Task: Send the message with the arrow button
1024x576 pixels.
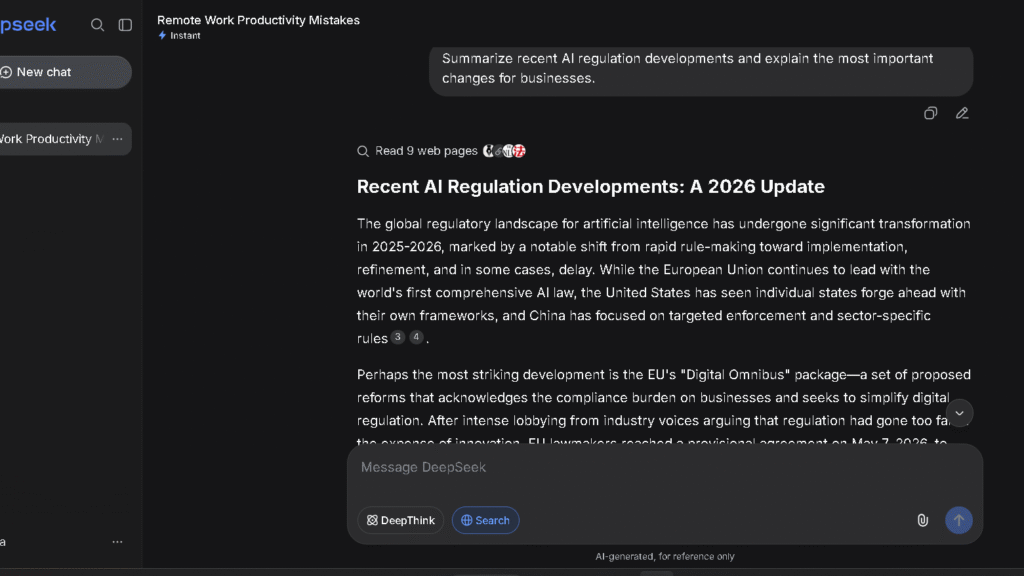Action: (x=959, y=520)
